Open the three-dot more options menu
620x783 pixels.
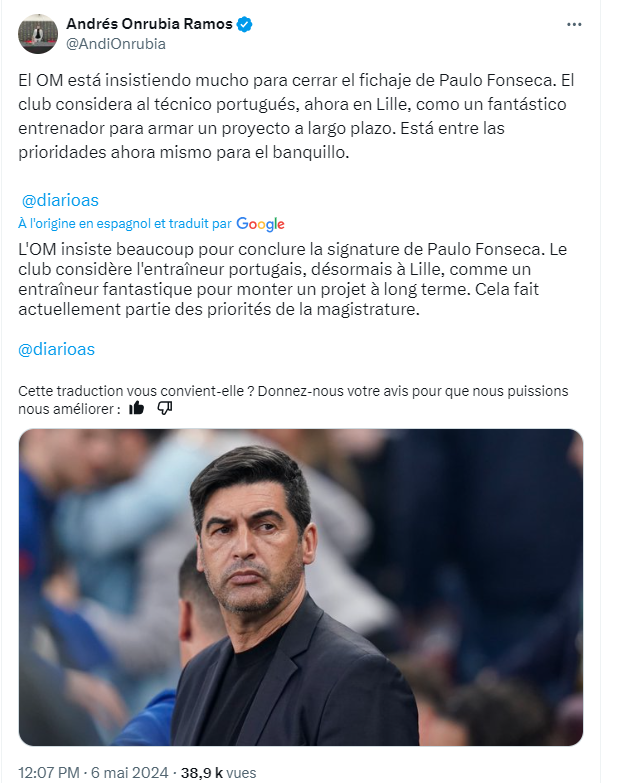point(574,24)
